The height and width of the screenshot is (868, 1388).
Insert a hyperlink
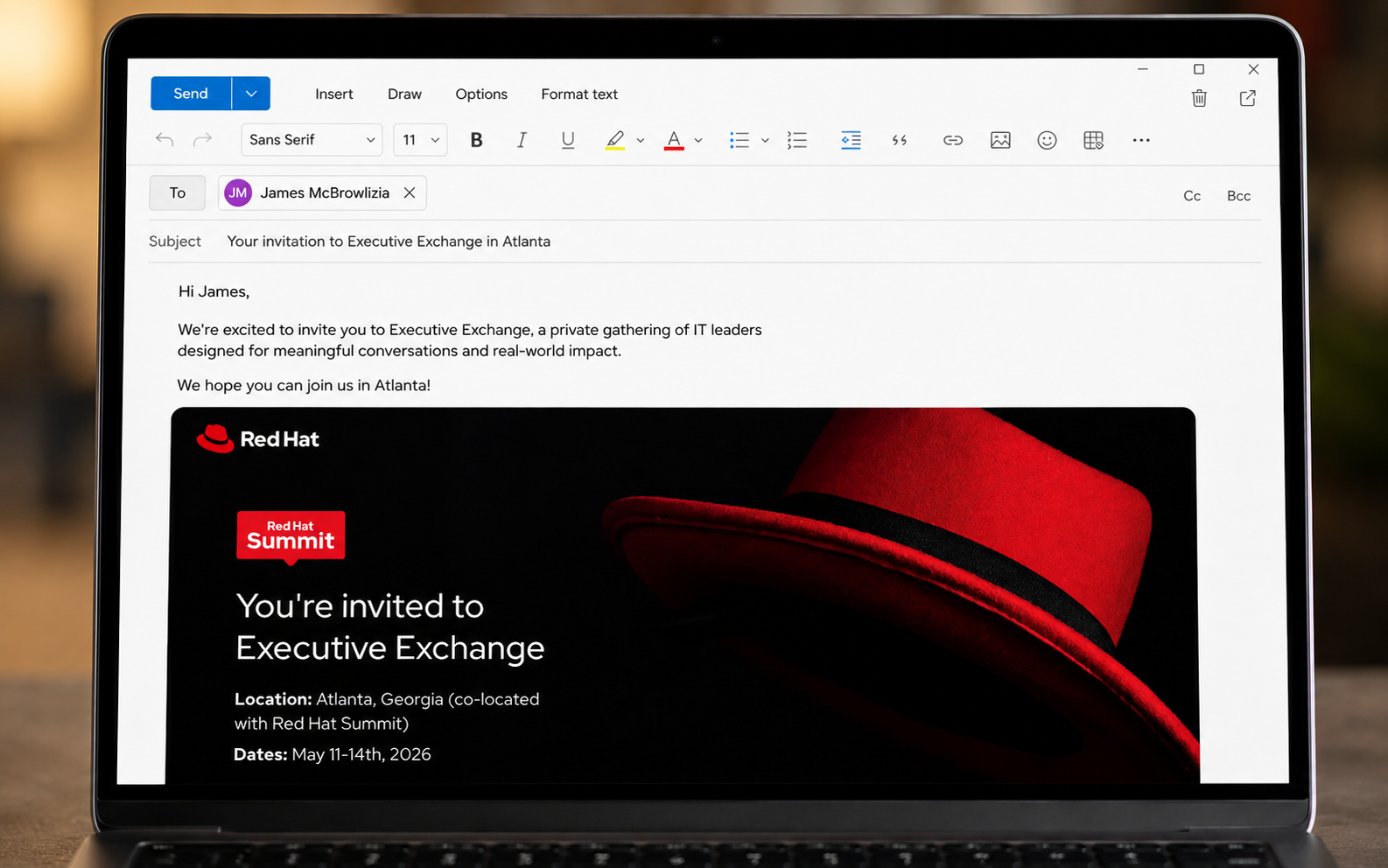pos(953,140)
